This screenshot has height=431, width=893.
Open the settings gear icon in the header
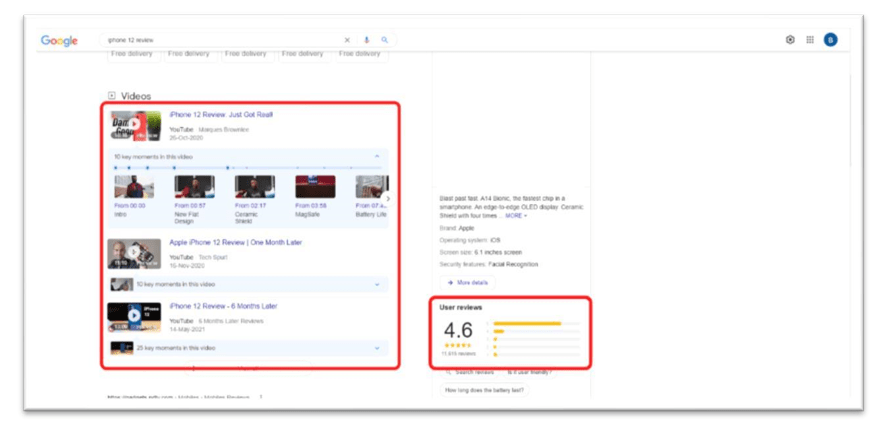(790, 40)
